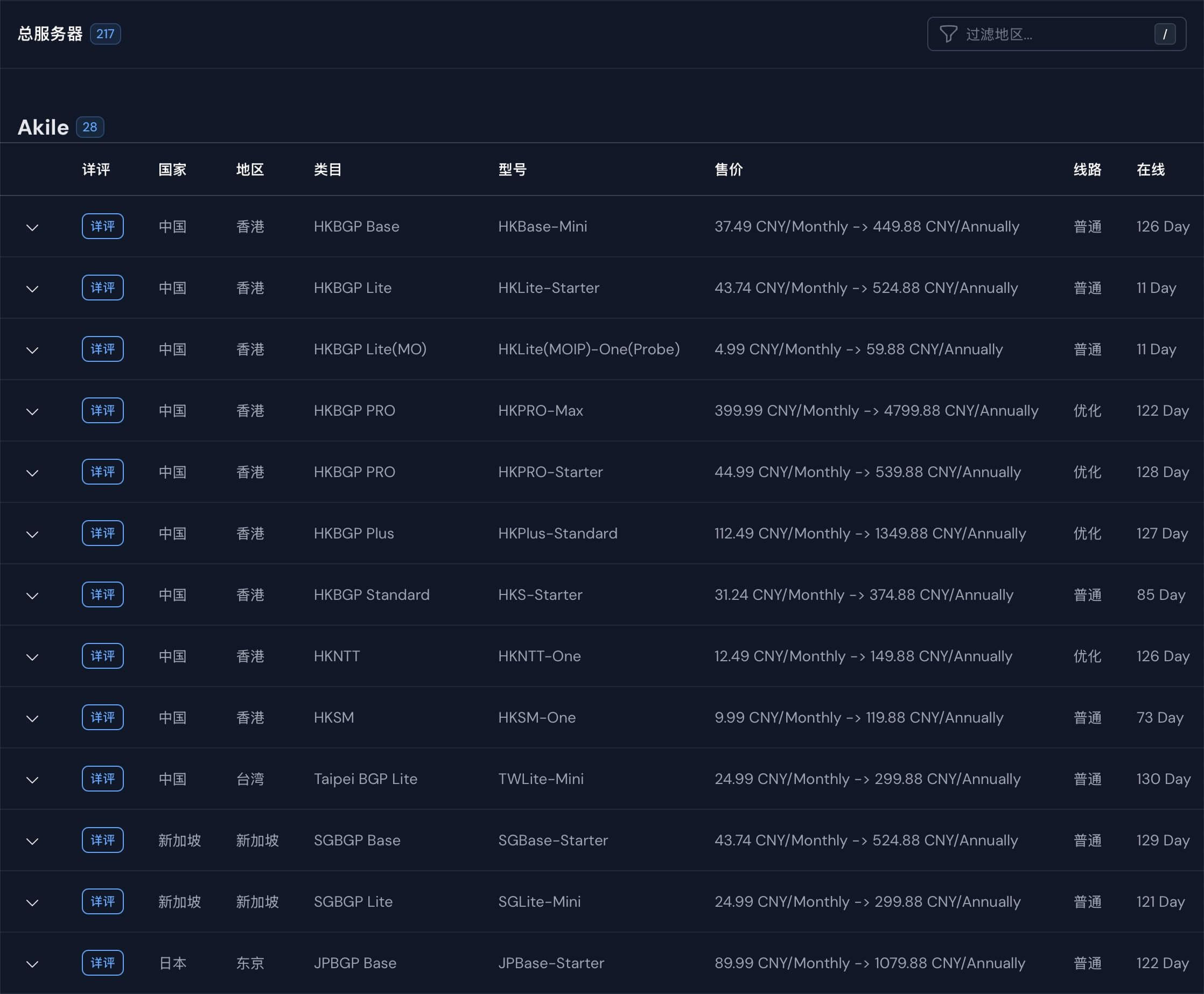
Task: Open 详评 review for HKS-Starter
Action: (102, 594)
